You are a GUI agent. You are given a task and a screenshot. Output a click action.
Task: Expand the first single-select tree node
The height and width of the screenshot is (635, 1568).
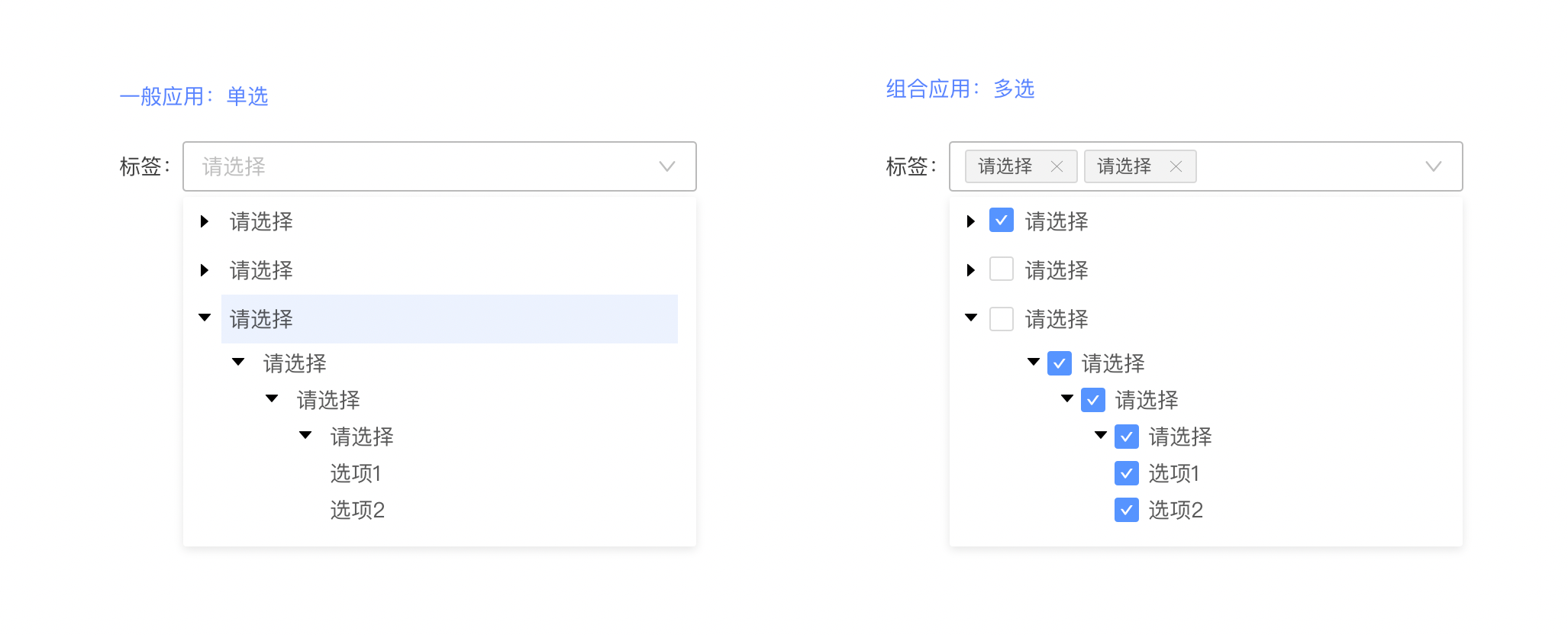point(205,221)
